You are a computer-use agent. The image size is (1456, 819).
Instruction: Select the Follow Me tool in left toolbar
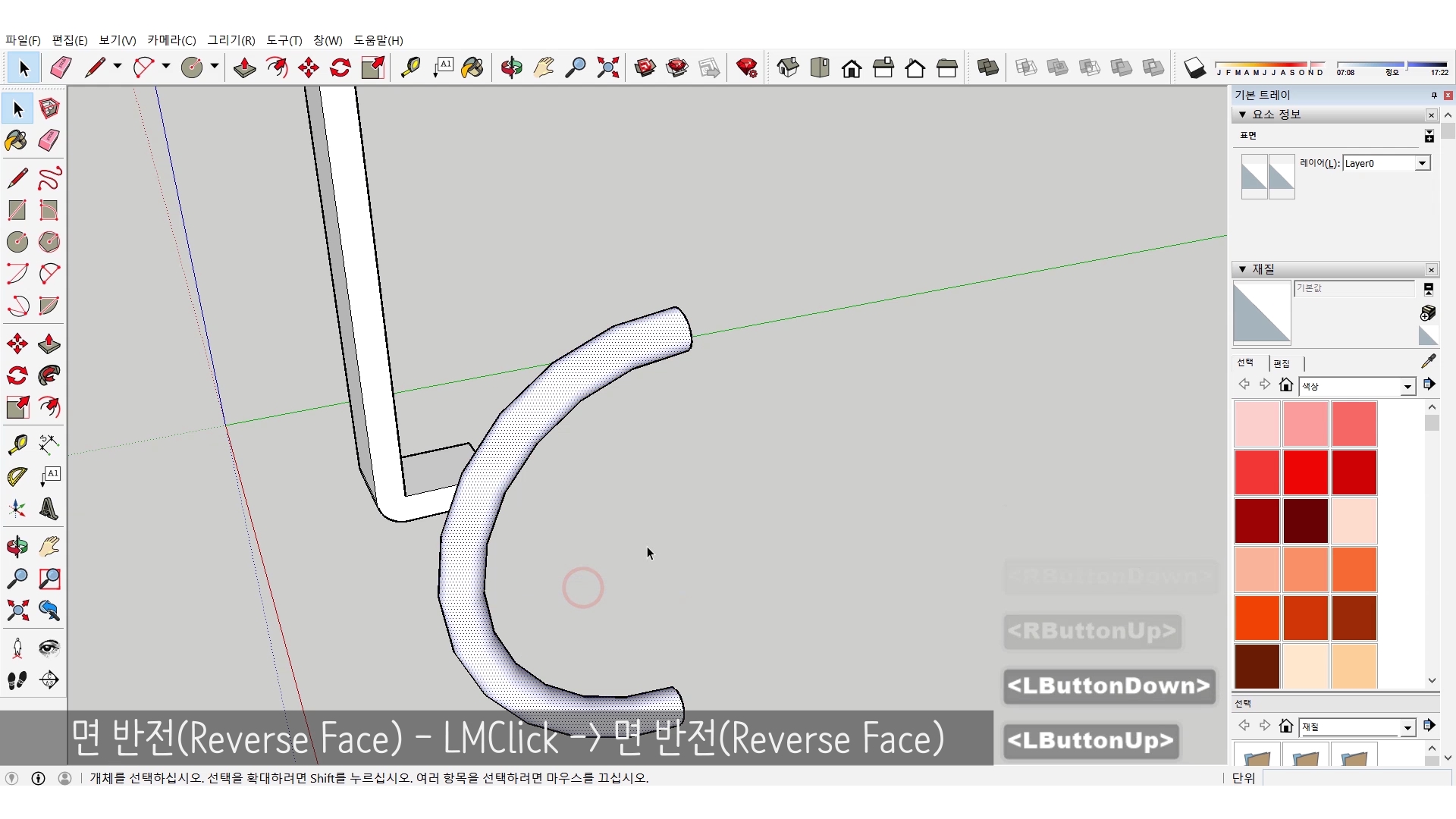pos(49,375)
